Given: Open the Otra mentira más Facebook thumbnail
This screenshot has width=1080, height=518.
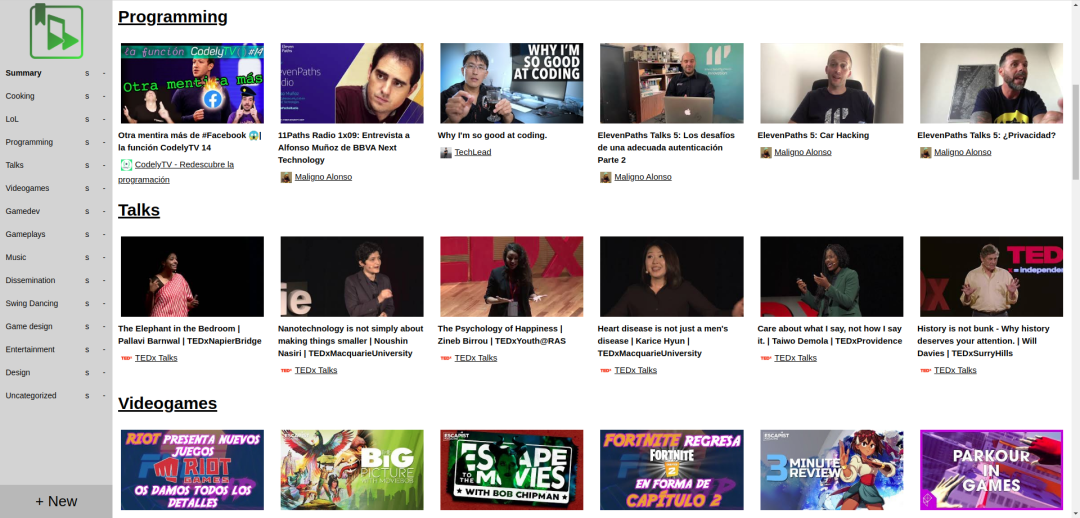Looking at the screenshot, I should (192, 83).
